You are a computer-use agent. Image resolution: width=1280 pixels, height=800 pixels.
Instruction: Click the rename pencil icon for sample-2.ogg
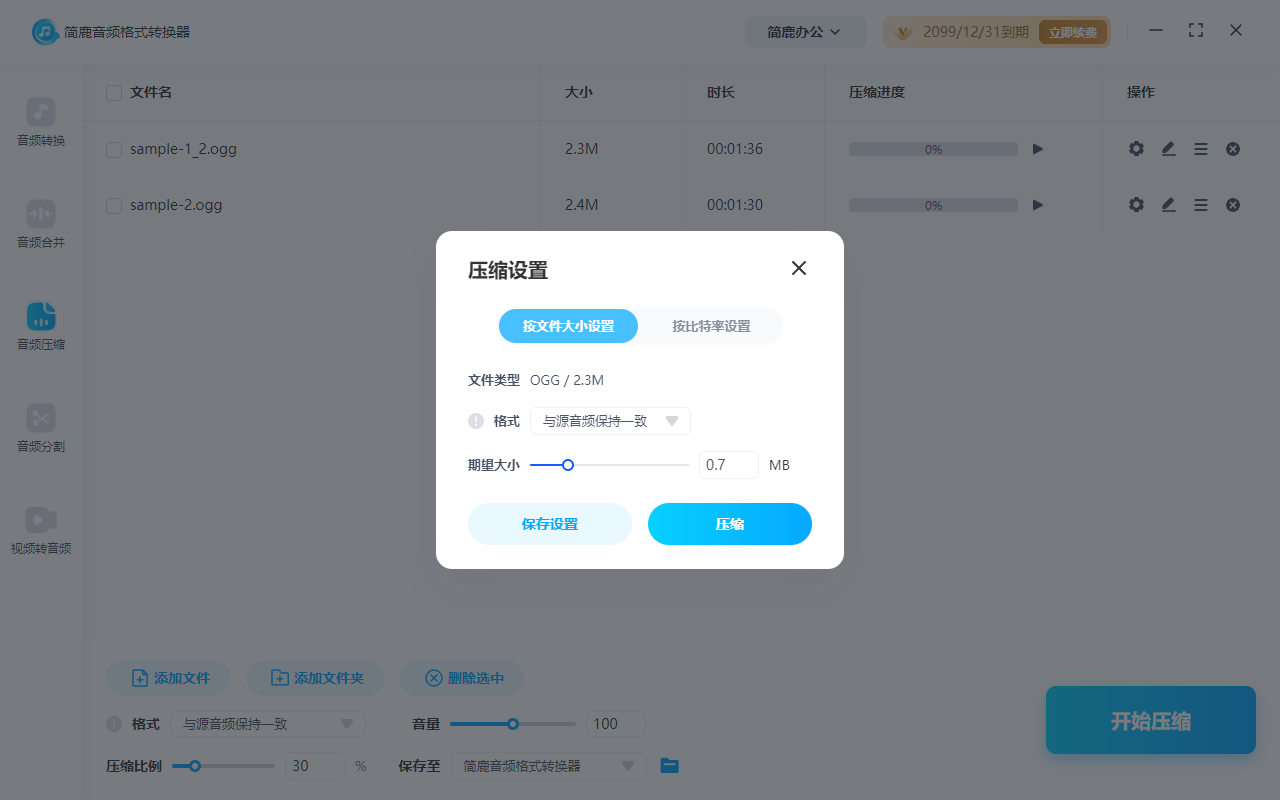(x=1168, y=204)
